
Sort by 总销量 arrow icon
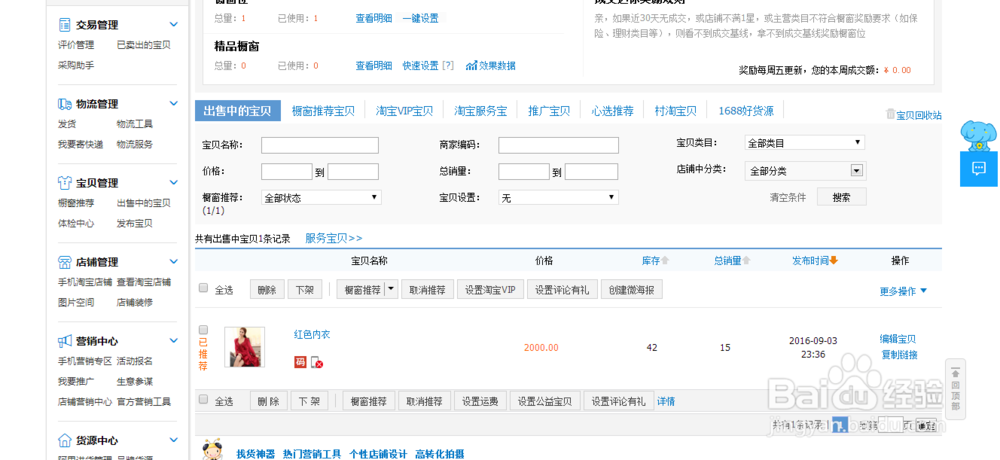click(x=746, y=260)
